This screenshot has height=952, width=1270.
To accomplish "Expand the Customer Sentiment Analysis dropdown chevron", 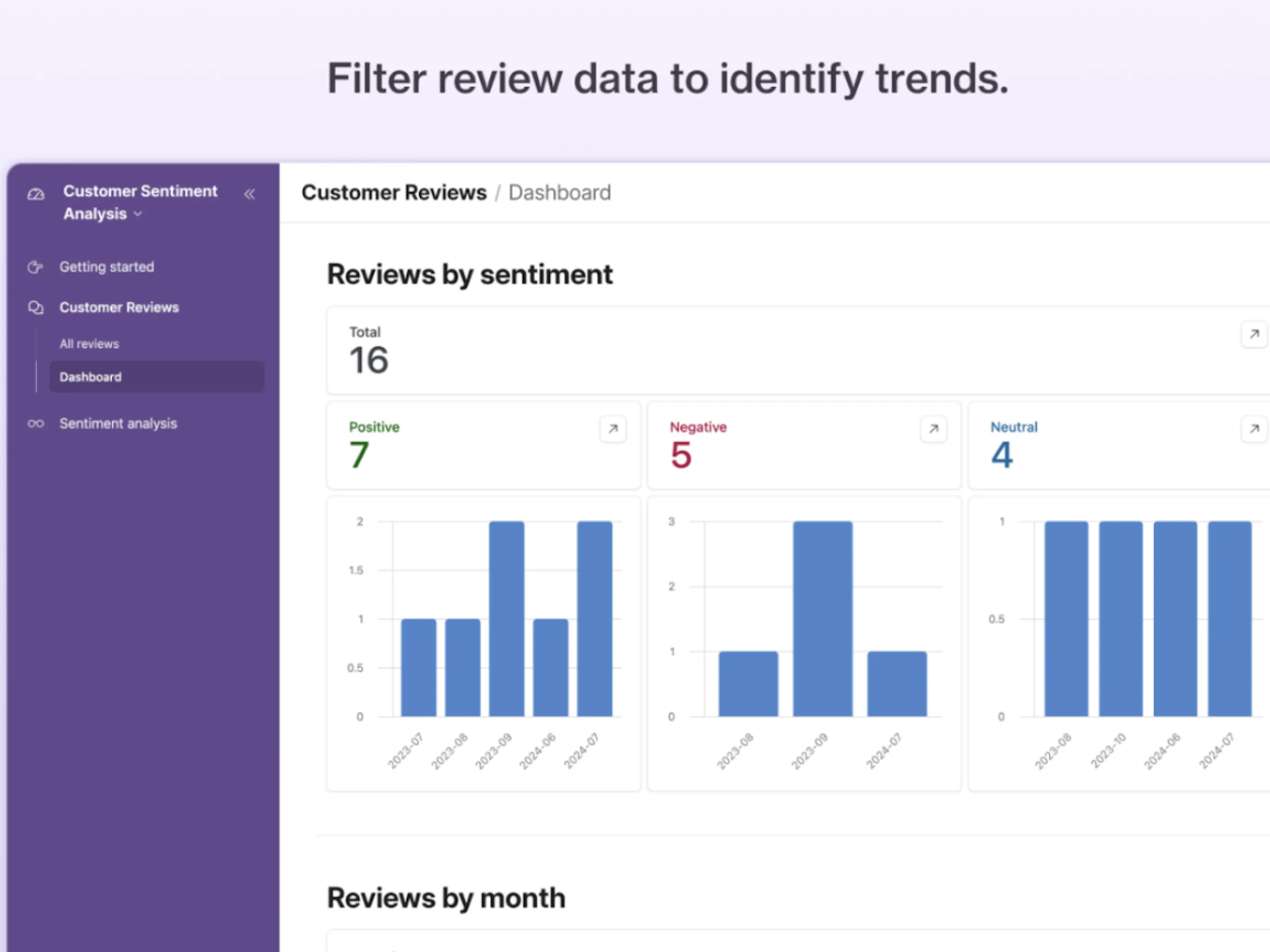I will point(138,214).
